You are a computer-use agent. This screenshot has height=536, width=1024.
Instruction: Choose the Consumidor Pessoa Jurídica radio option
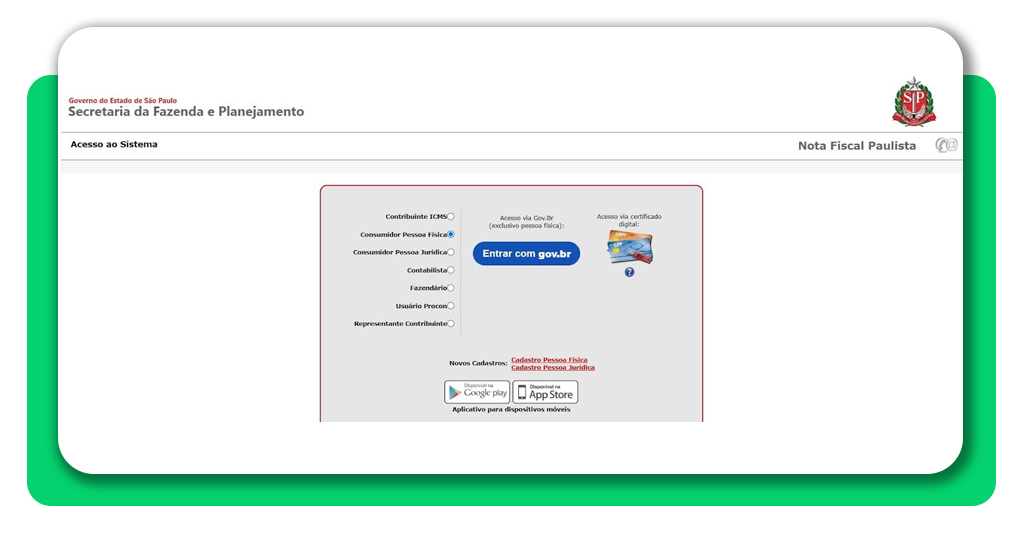[450, 252]
